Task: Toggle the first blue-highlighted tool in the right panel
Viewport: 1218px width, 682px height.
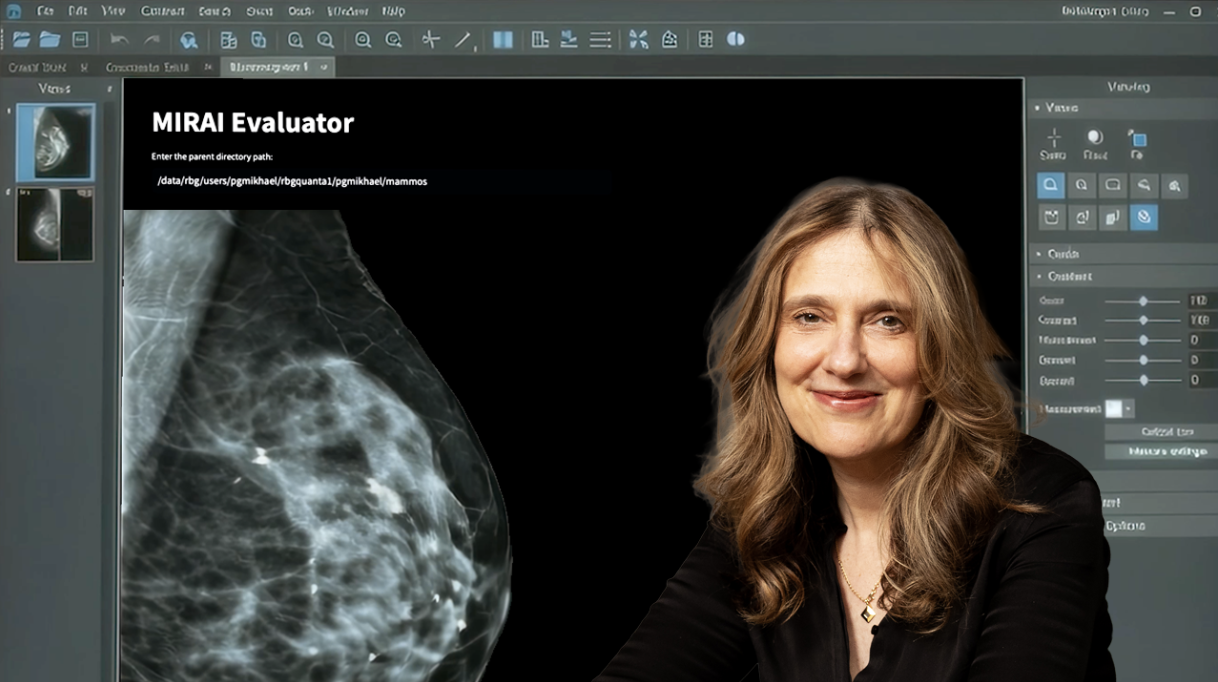Action: [1050, 185]
